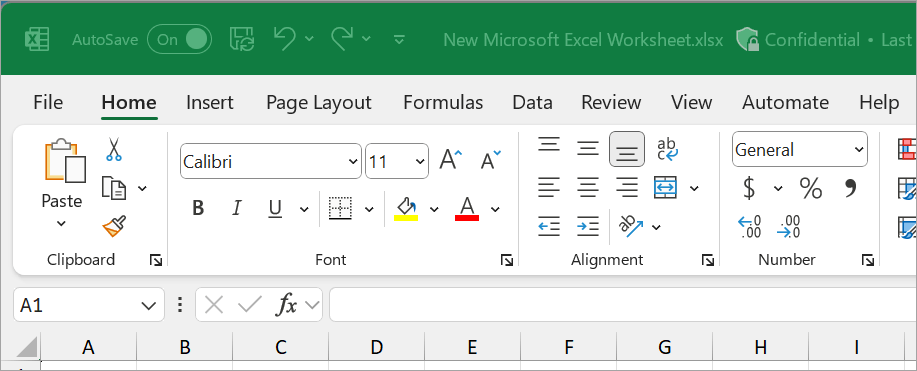Toggle Italic formatting
The height and width of the screenshot is (371, 917).
pyautogui.click(x=236, y=208)
